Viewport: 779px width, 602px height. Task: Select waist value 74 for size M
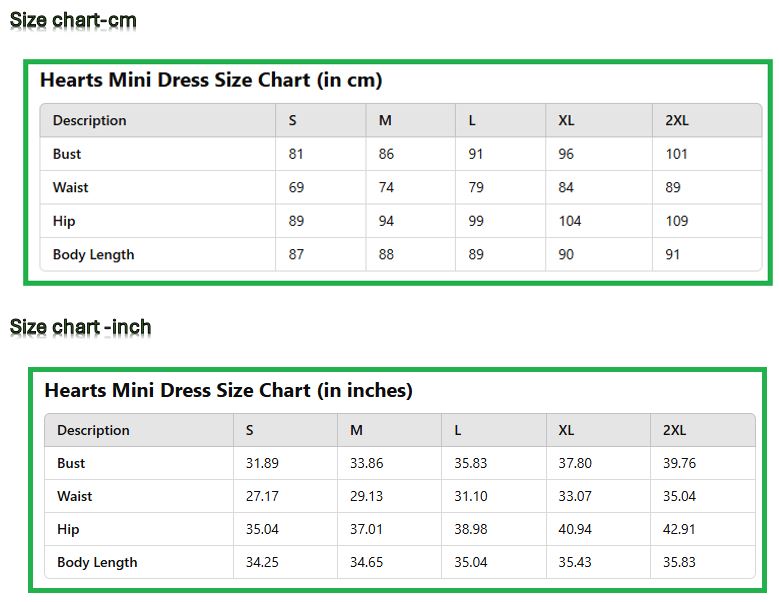pyautogui.click(x=386, y=187)
